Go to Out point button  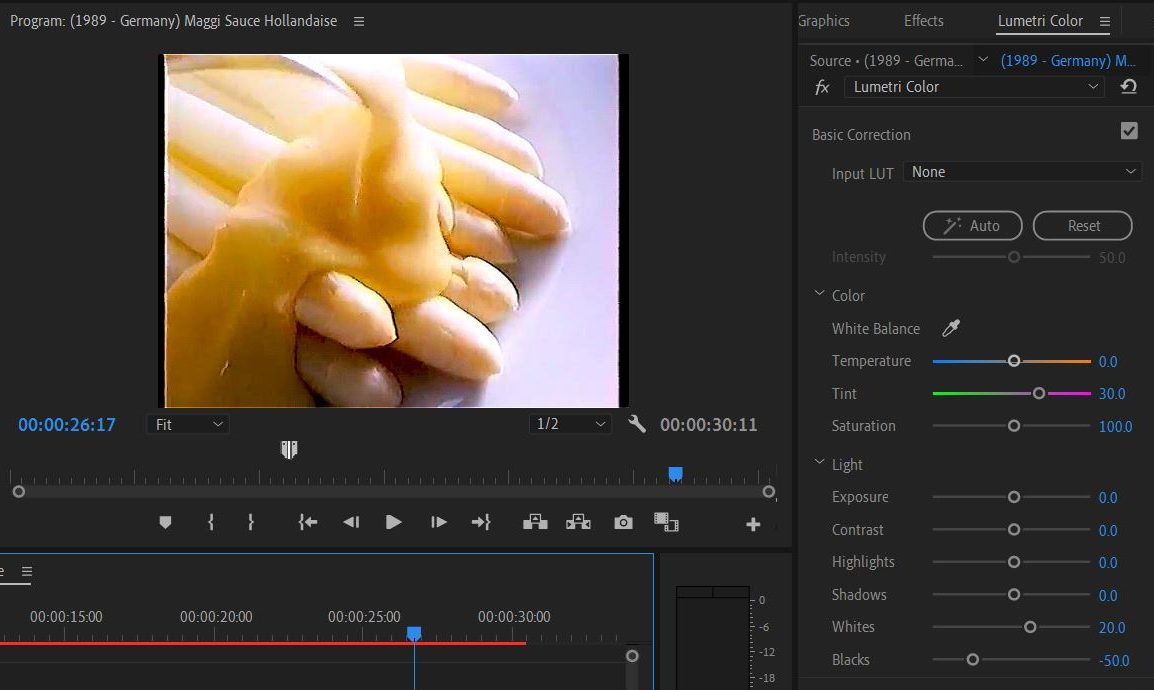tap(481, 522)
